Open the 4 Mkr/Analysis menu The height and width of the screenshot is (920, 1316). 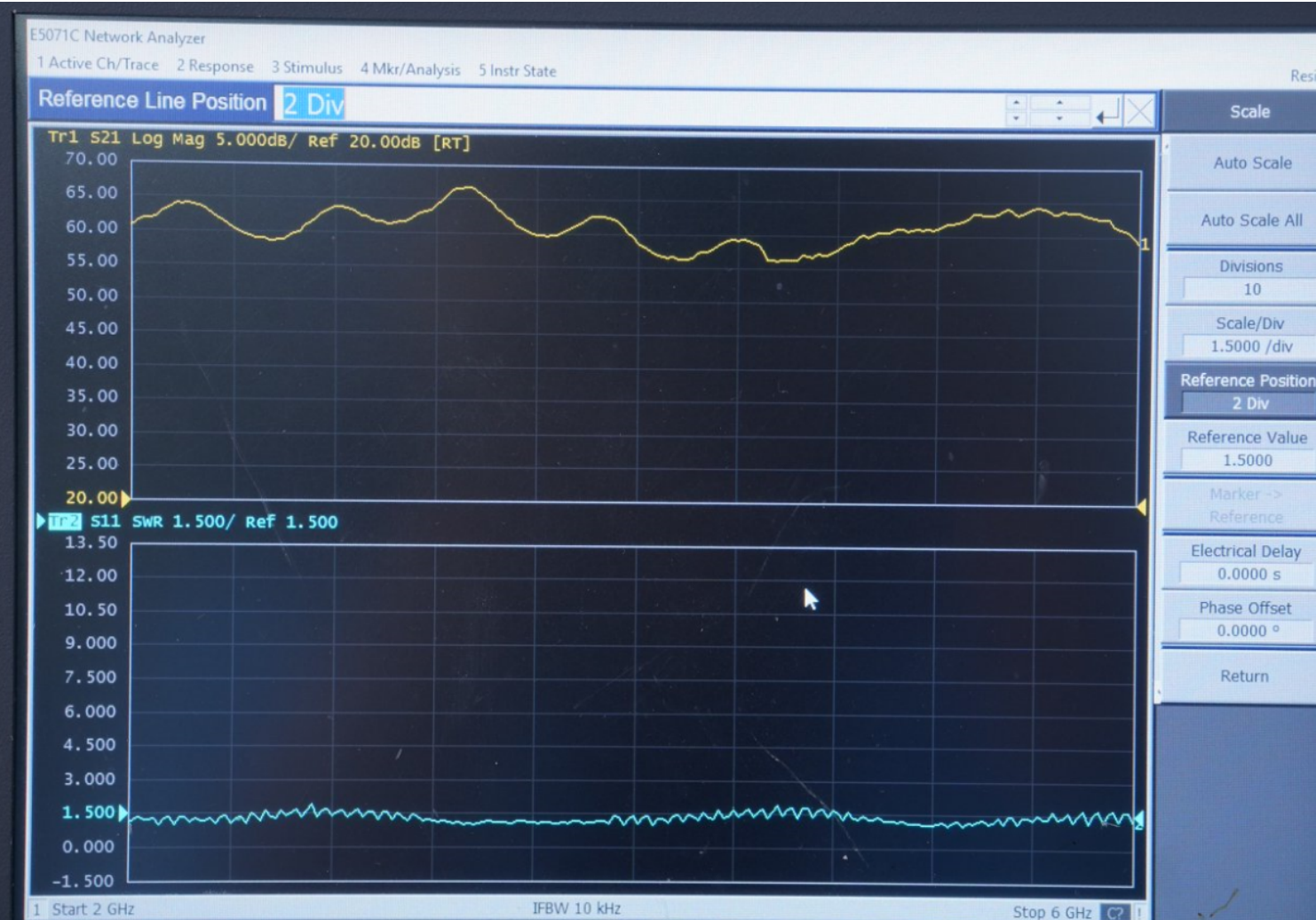point(409,67)
